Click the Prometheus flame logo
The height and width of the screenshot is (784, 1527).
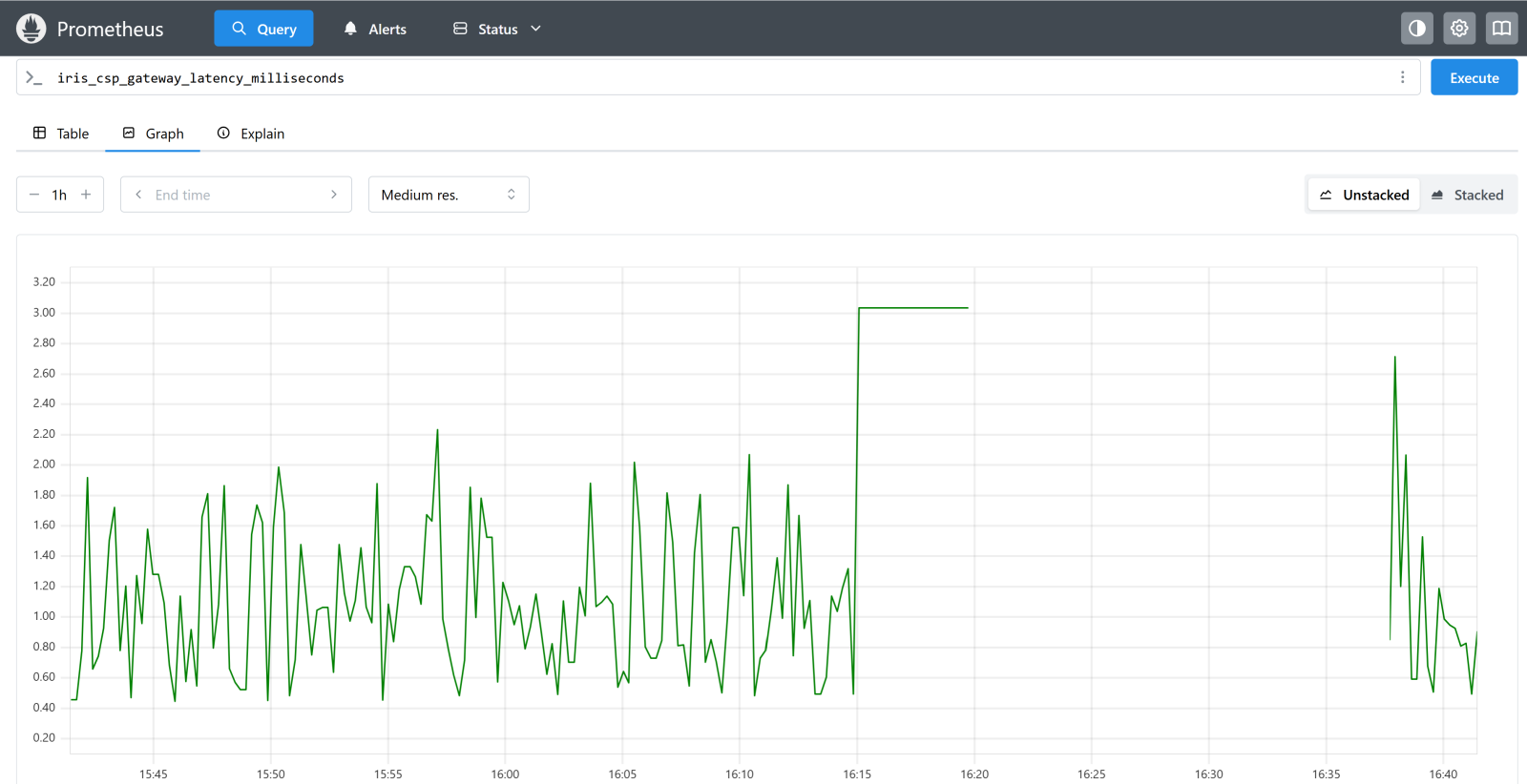pyautogui.click(x=31, y=29)
